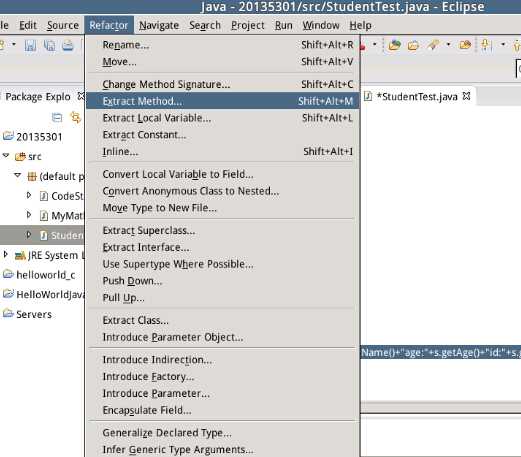Open the Source menu
The image size is (521, 457).
coord(63,25)
